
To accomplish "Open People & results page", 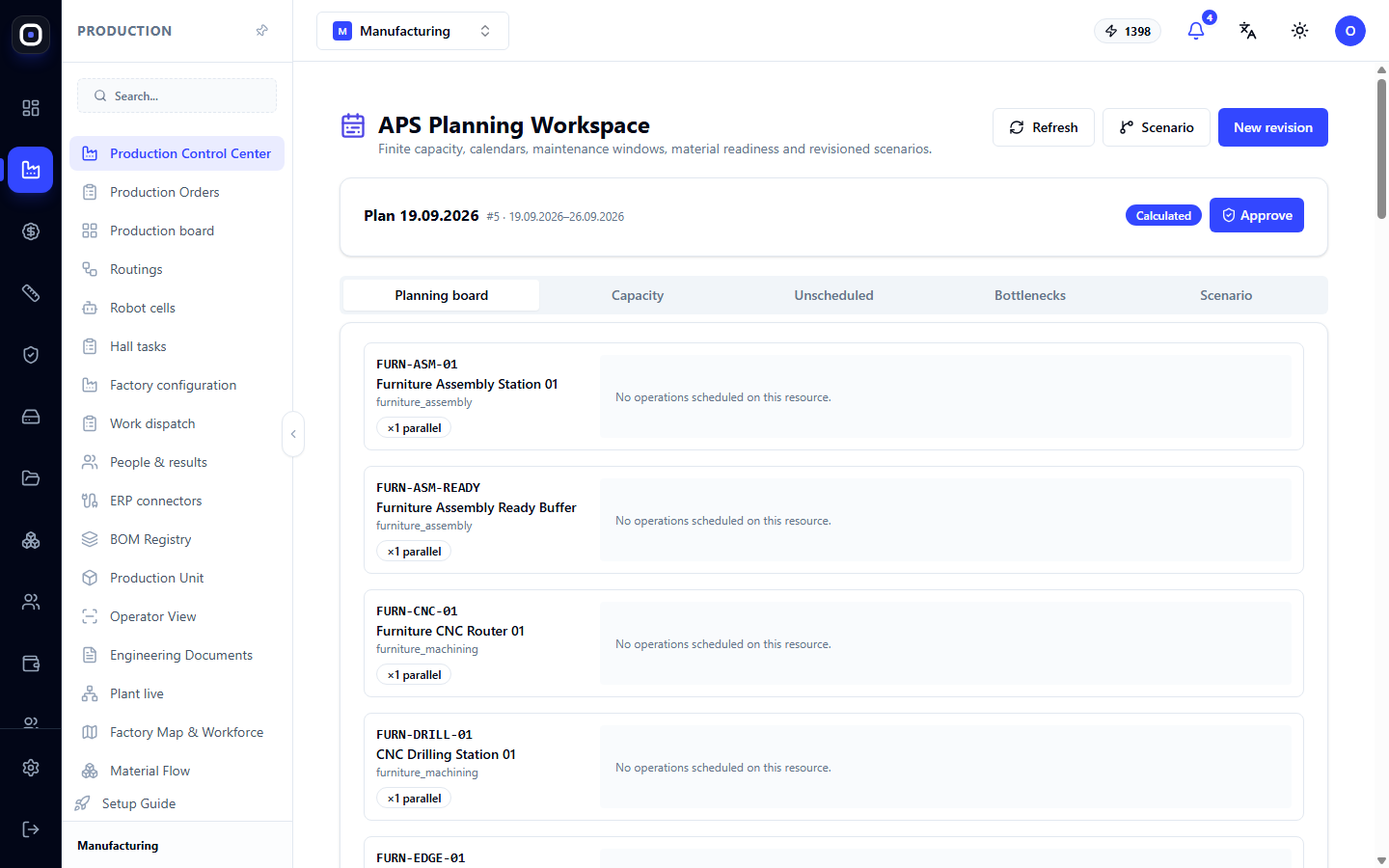I will [177, 462].
